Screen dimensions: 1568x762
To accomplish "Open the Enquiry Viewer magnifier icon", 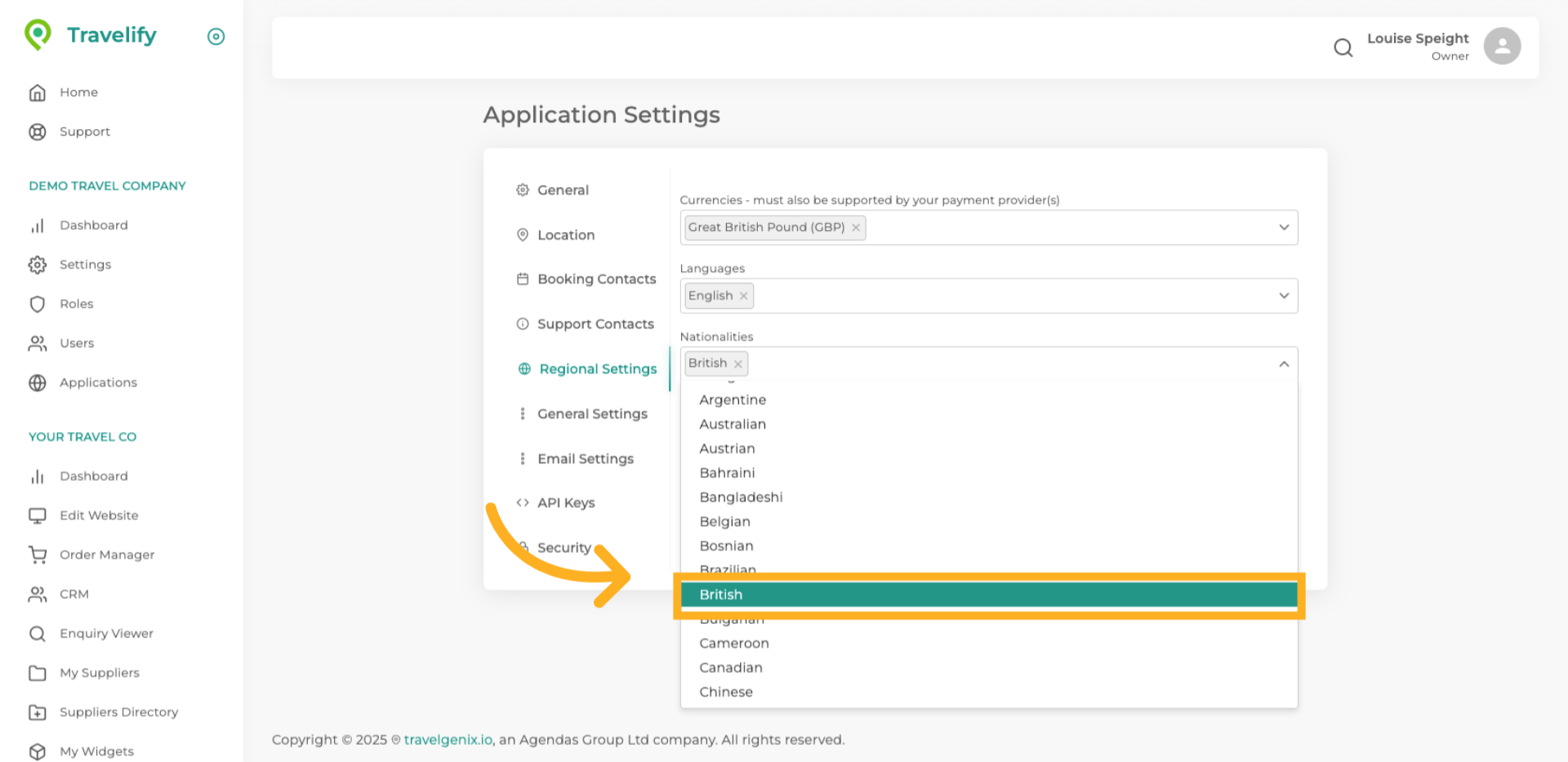I will click(x=38, y=633).
